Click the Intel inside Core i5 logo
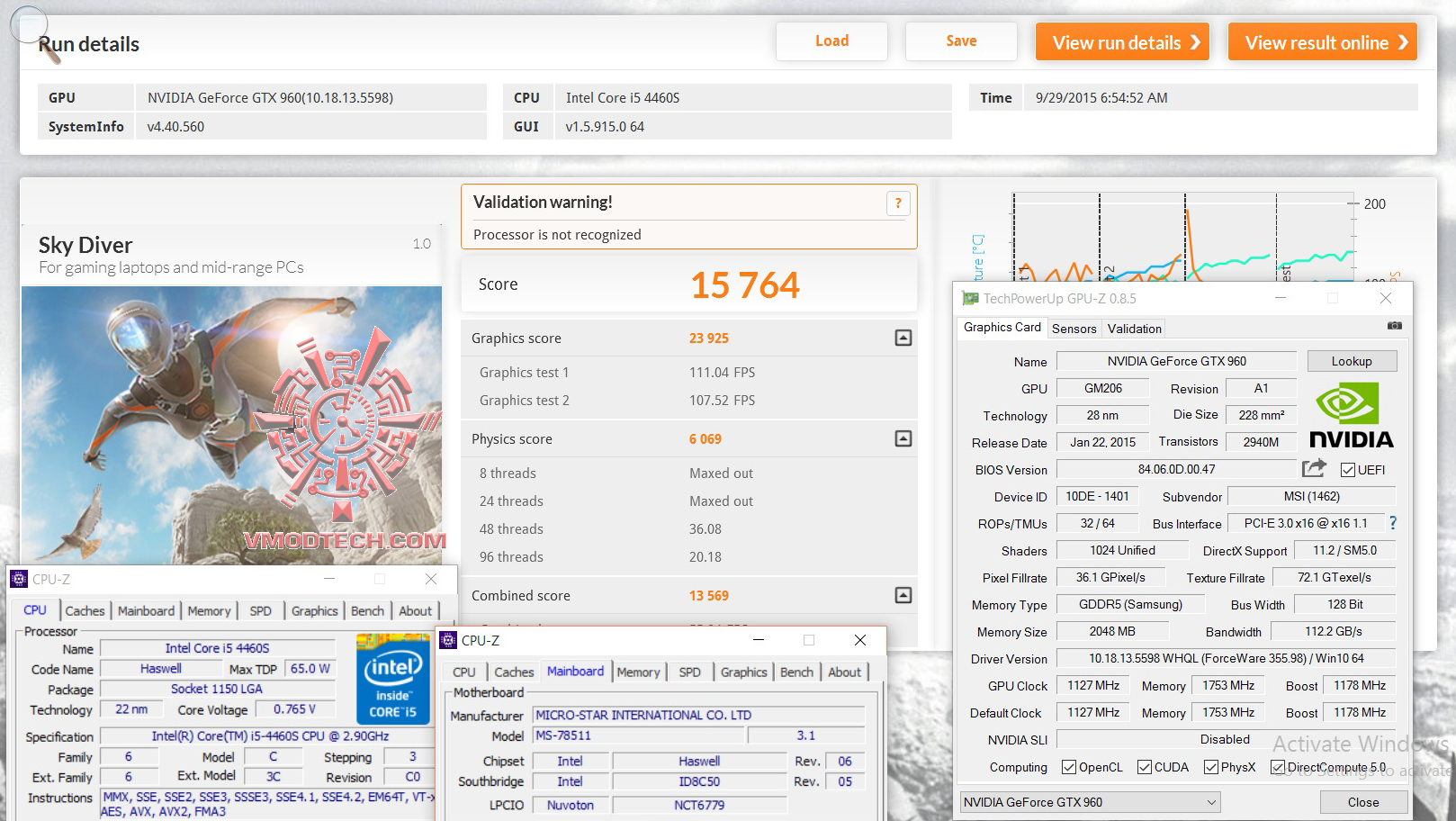Viewport: 1456px width, 821px height. (x=392, y=679)
